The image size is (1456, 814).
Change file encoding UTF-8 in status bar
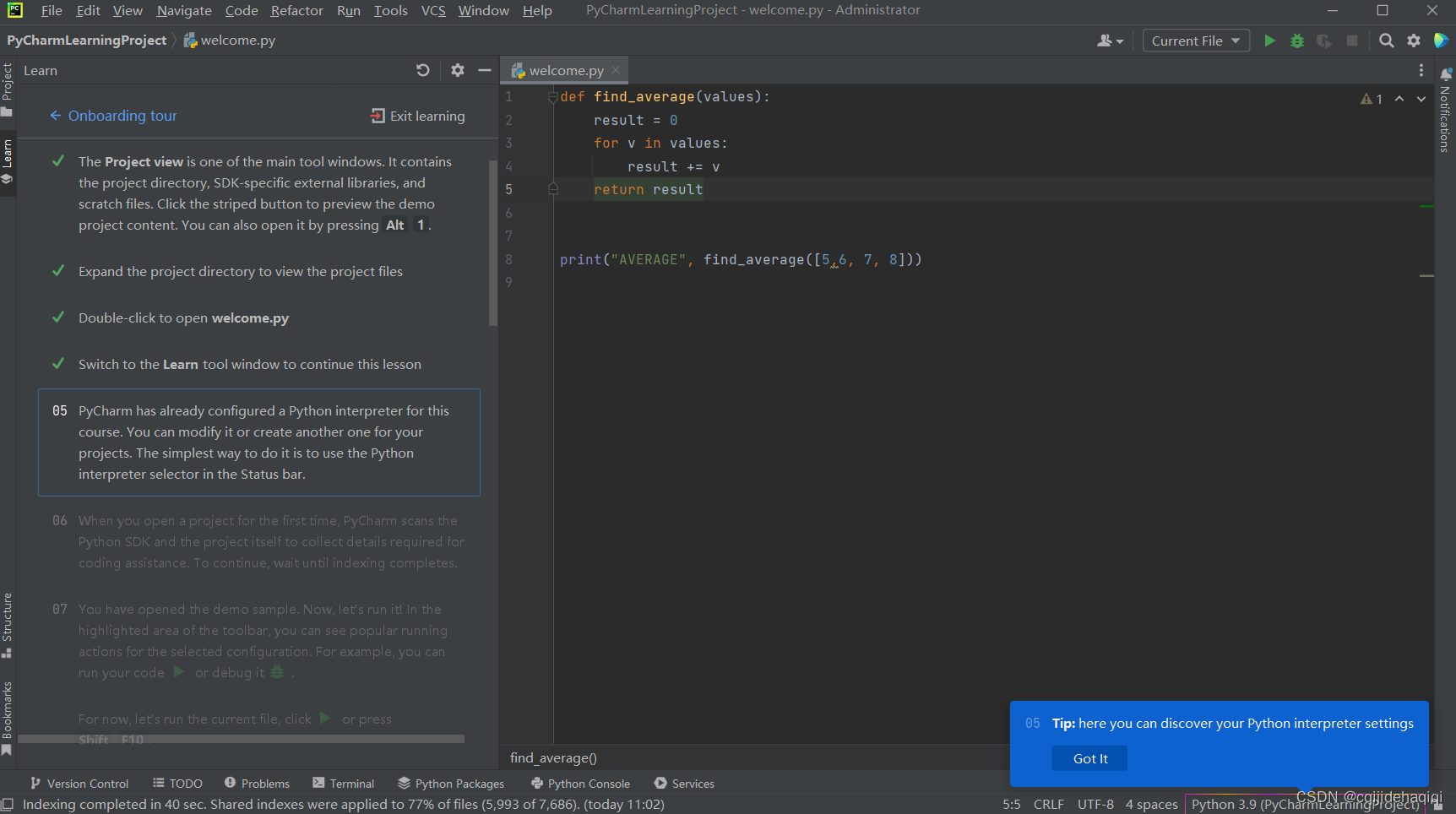pyautogui.click(x=1095, y=805)
